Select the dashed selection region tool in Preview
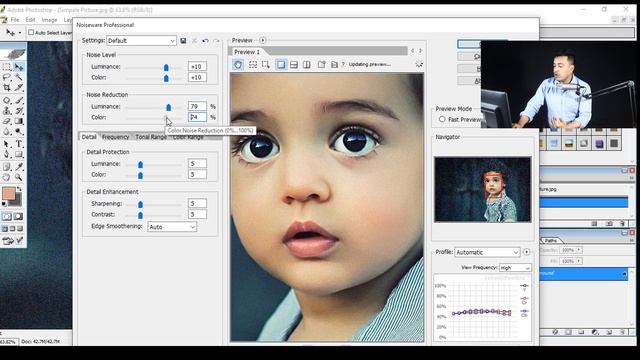 253,64
